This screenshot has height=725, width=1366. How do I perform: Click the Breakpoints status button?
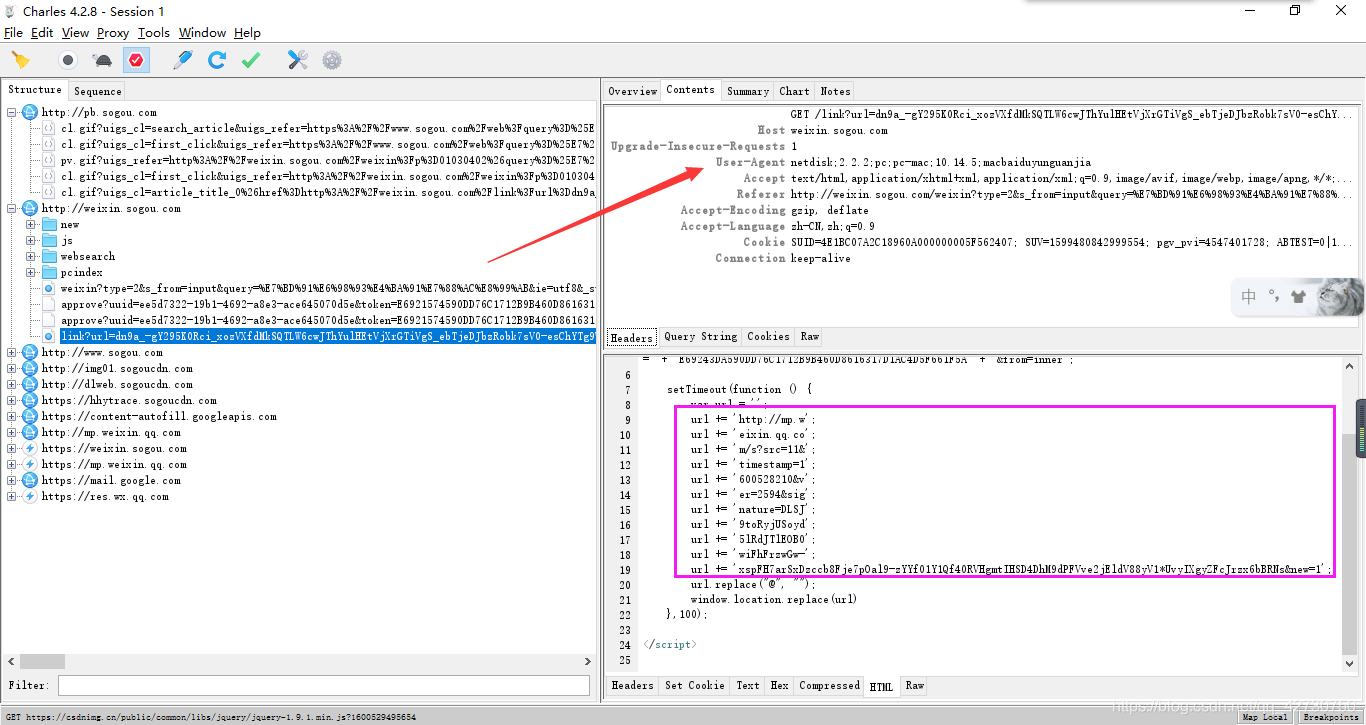tap(1331, 717)
